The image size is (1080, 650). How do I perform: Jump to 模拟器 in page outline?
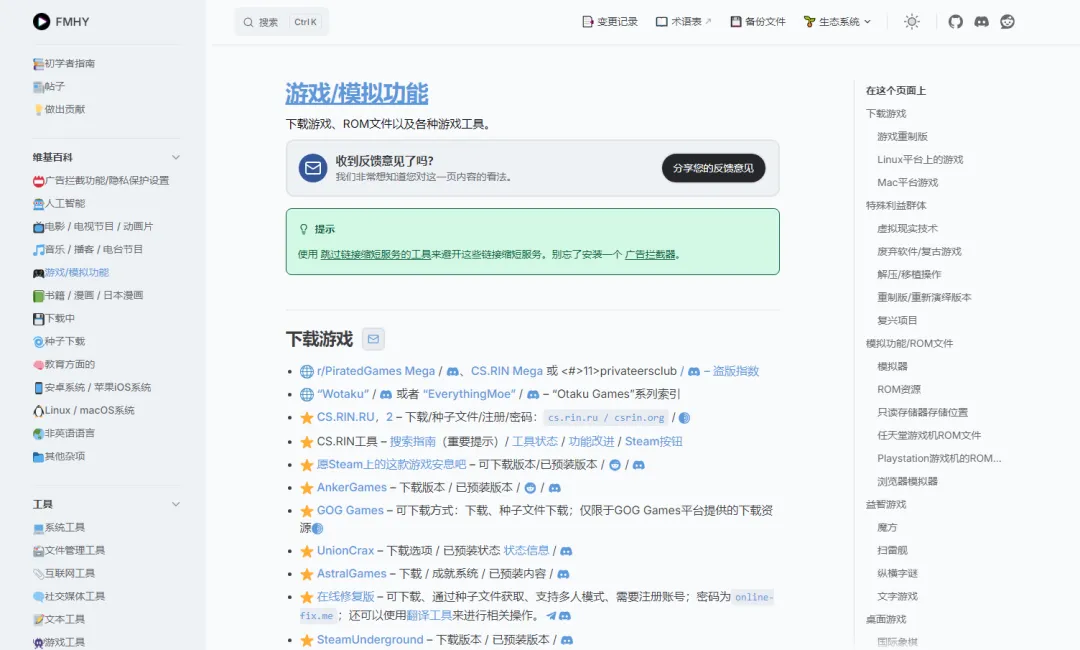click(892, 366)
